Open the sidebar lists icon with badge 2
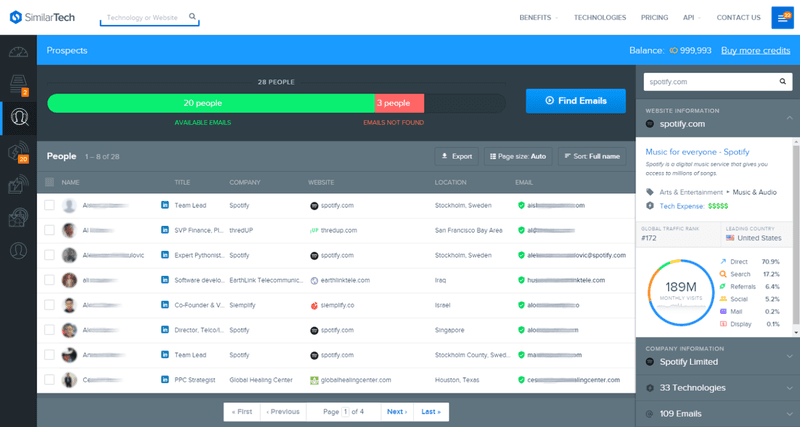The image size is (800, 427). coord(18,84)
